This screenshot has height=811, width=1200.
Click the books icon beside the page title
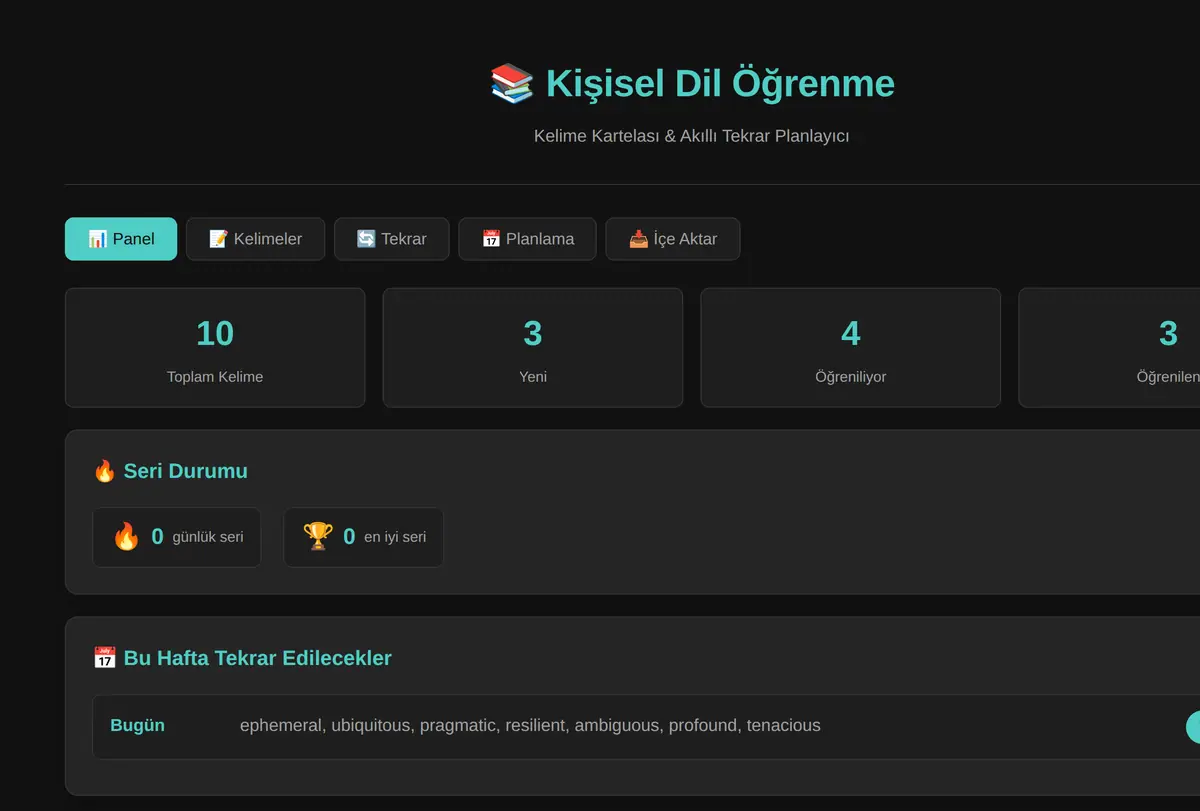tap(512, 83)
